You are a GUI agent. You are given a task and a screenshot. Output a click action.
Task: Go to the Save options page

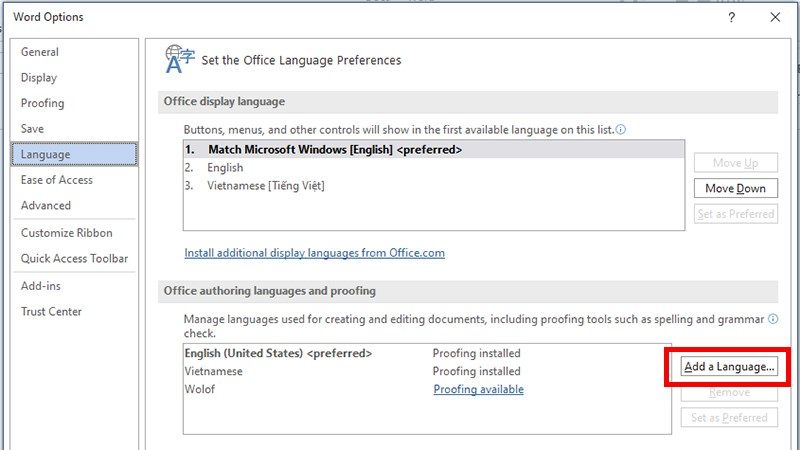point(74,129)
